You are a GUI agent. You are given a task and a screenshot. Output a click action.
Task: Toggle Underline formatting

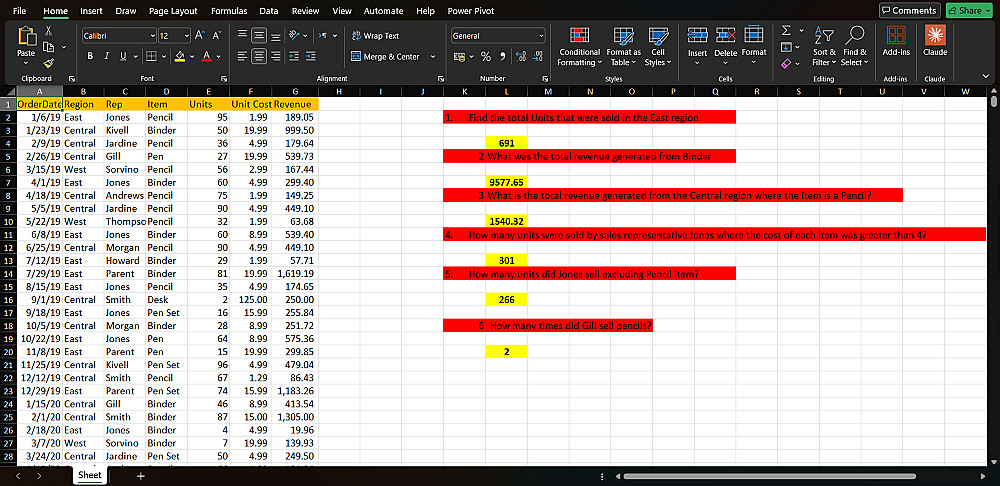point(122,56)
